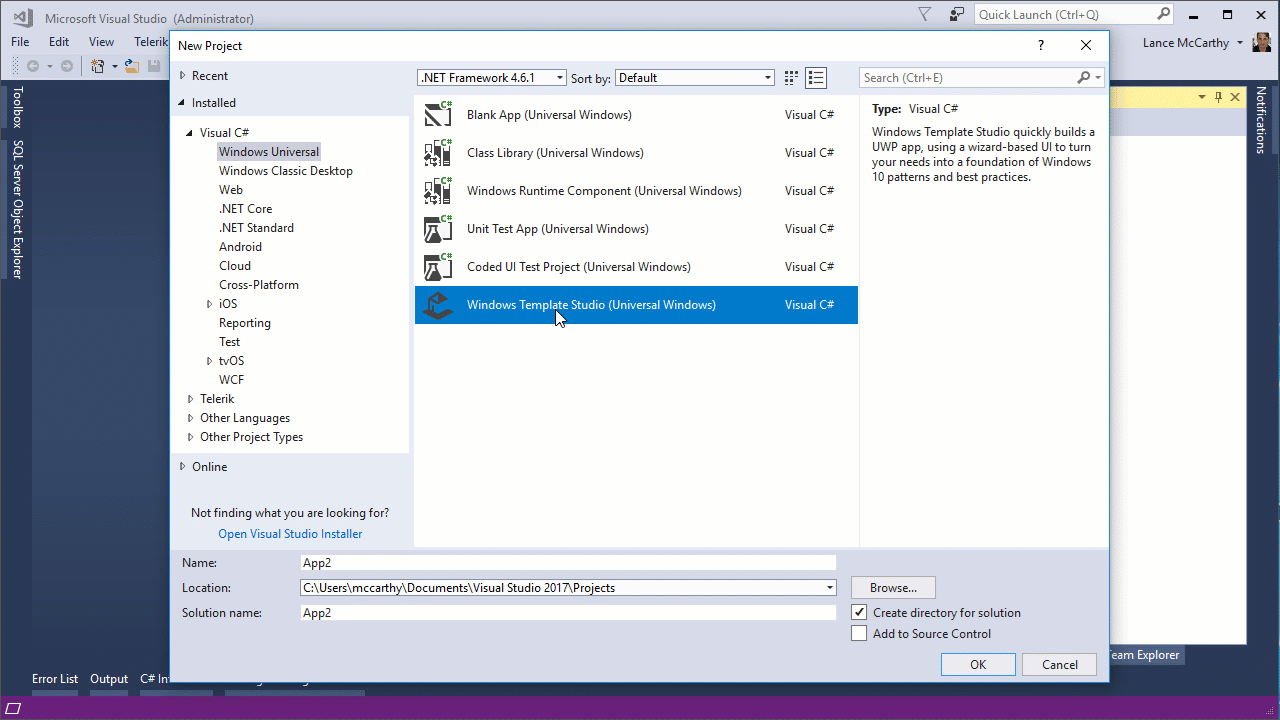Screen dimensions: 1280x720
Task: Open the File menu
Action: coord(20,42)
